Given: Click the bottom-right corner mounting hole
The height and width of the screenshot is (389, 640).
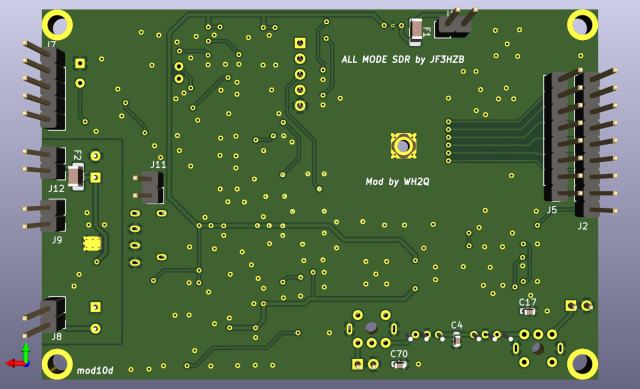Looking at the screenshot, I should pos(583,365).
